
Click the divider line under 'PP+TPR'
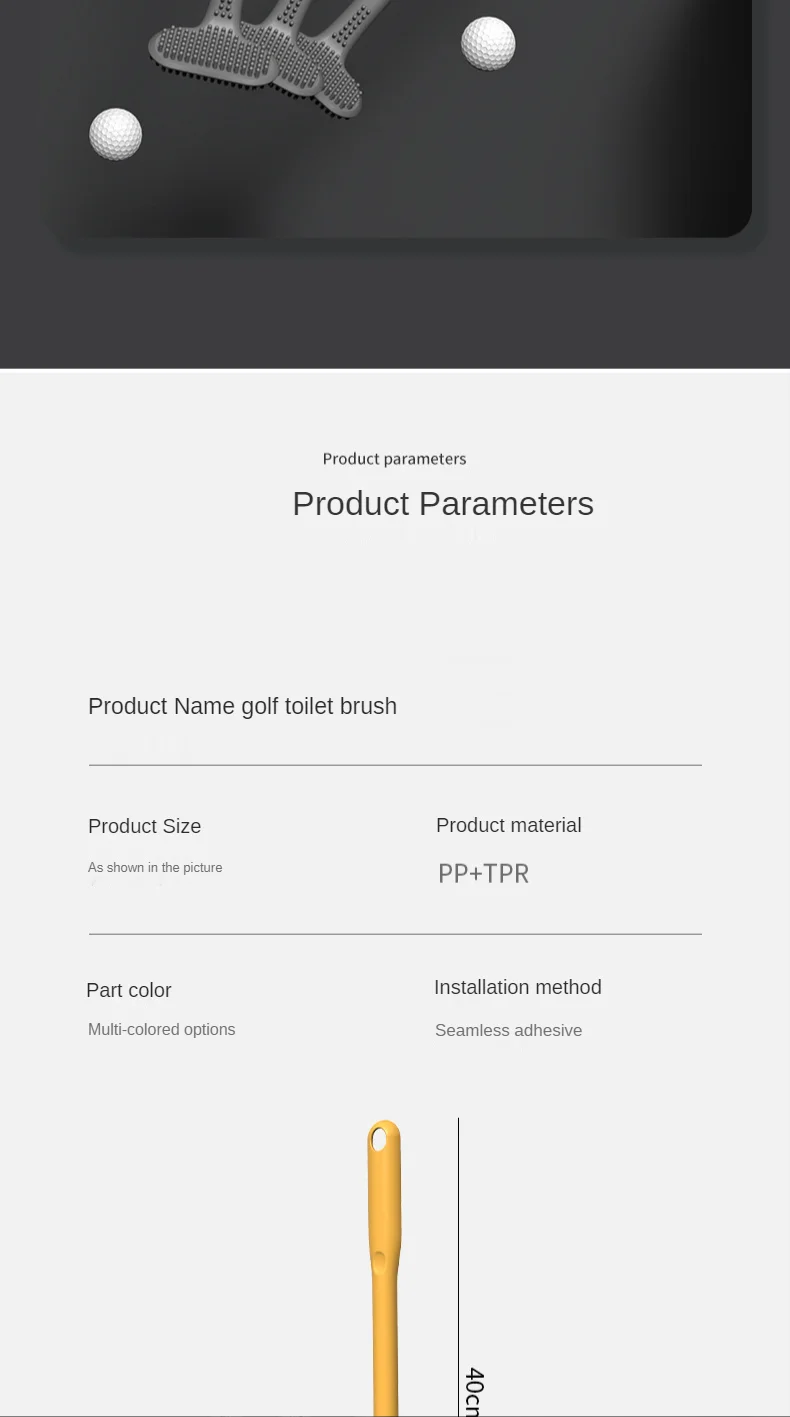click(x=395, y=934)
